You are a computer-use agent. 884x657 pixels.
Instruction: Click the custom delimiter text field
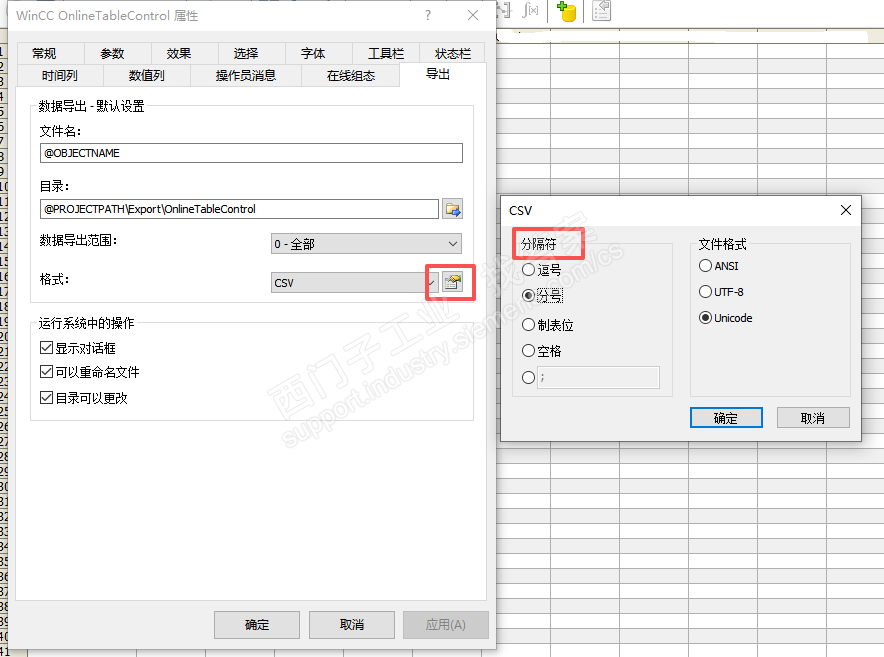click(x=598, y=377)
